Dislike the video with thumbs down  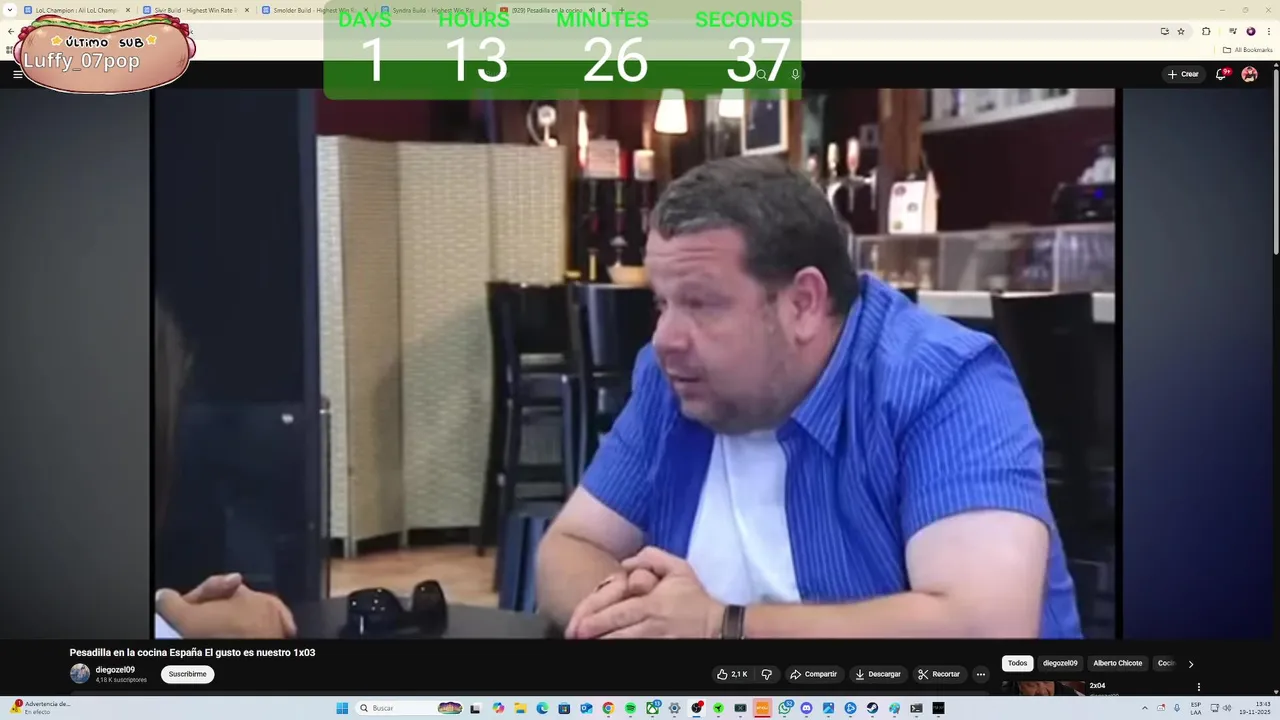tap(767, 674)
